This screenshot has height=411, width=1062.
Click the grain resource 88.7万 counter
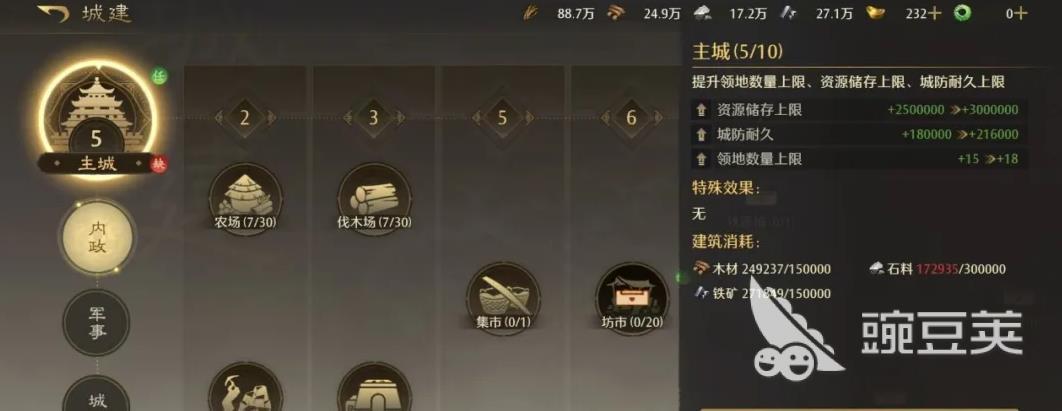tap(561, 14)
